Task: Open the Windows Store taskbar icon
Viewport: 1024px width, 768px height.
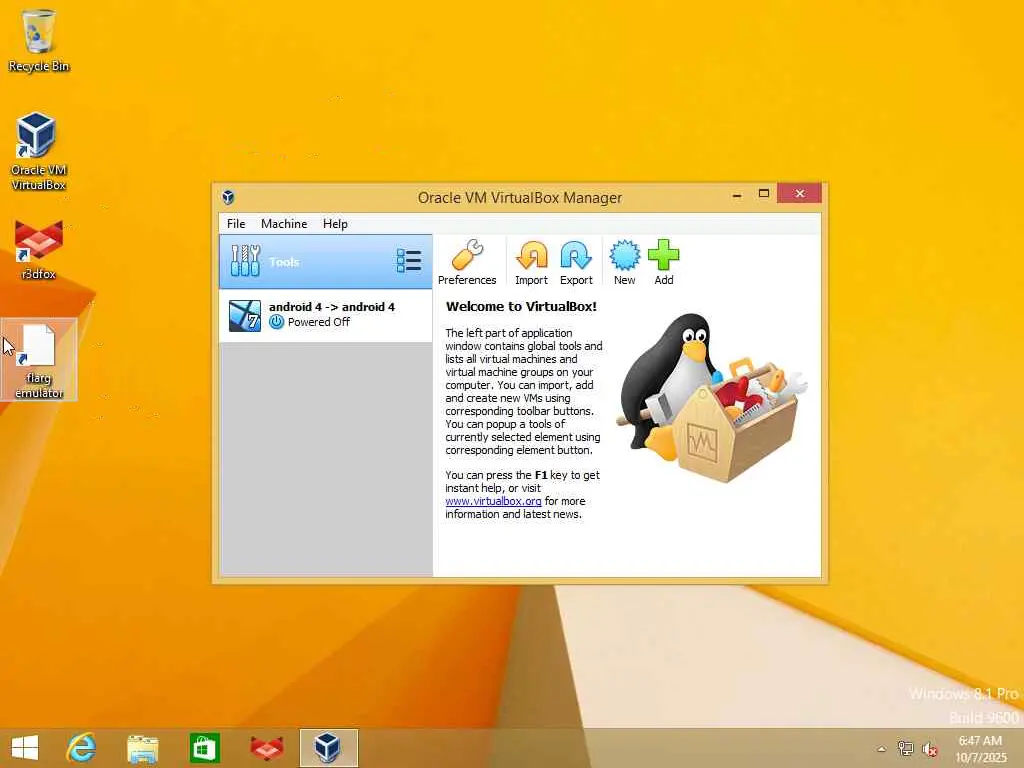Action: pyautogui.click(x=204, y=748)
